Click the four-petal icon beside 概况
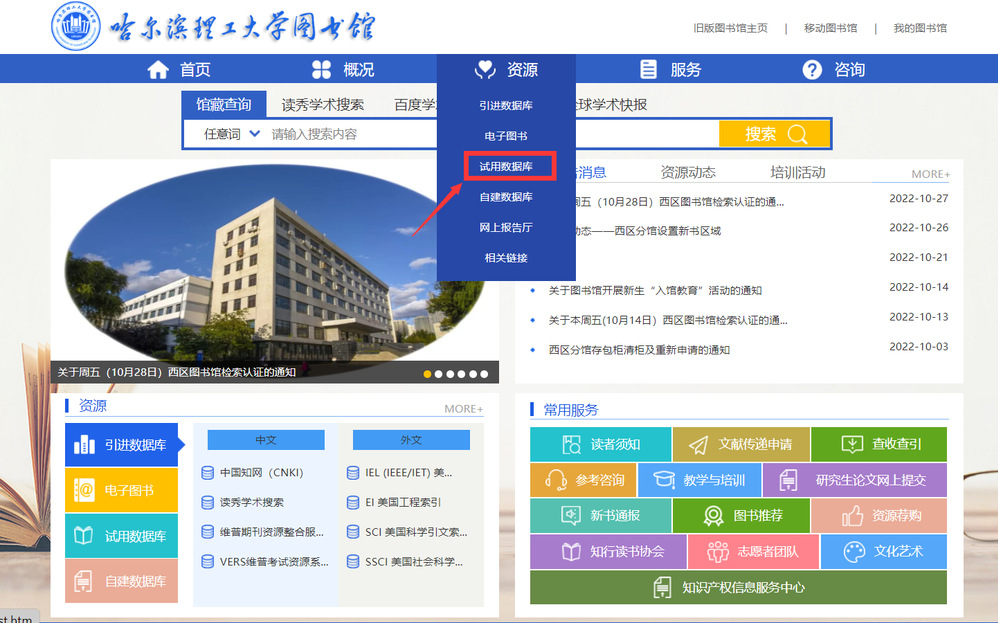The image size is (998, 623). pos(321,69)
